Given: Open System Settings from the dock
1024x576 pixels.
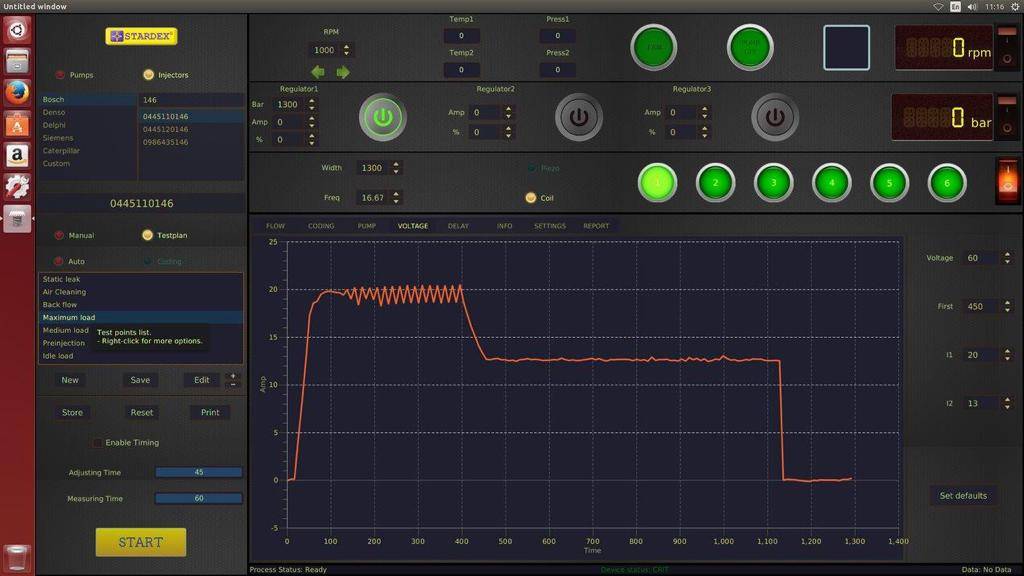Looking at the screenshot, I should click(x=18, y=187).
